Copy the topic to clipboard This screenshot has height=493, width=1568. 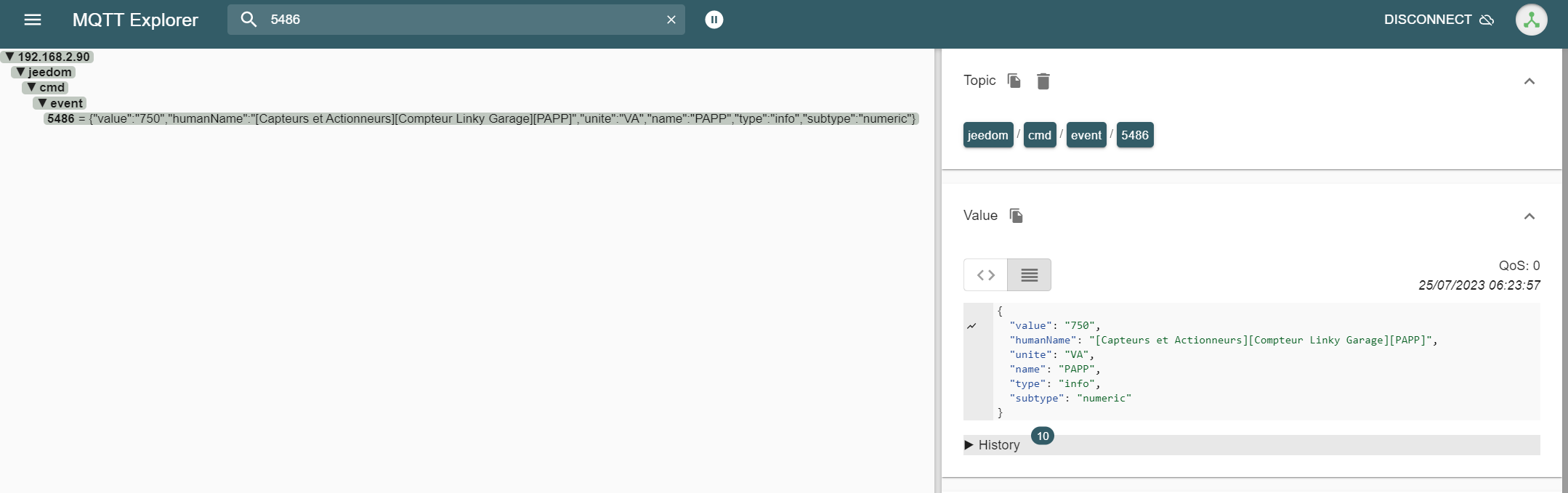1014,81
